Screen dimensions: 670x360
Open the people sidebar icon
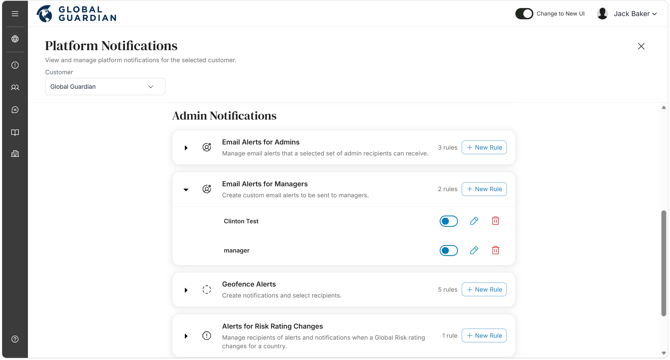(15, 87)
